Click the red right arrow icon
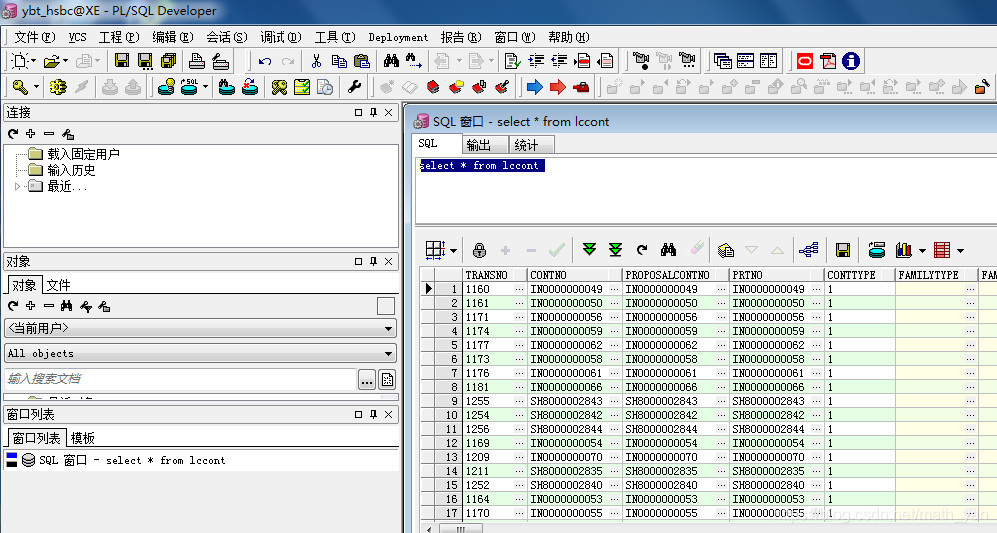 (558, 87)
